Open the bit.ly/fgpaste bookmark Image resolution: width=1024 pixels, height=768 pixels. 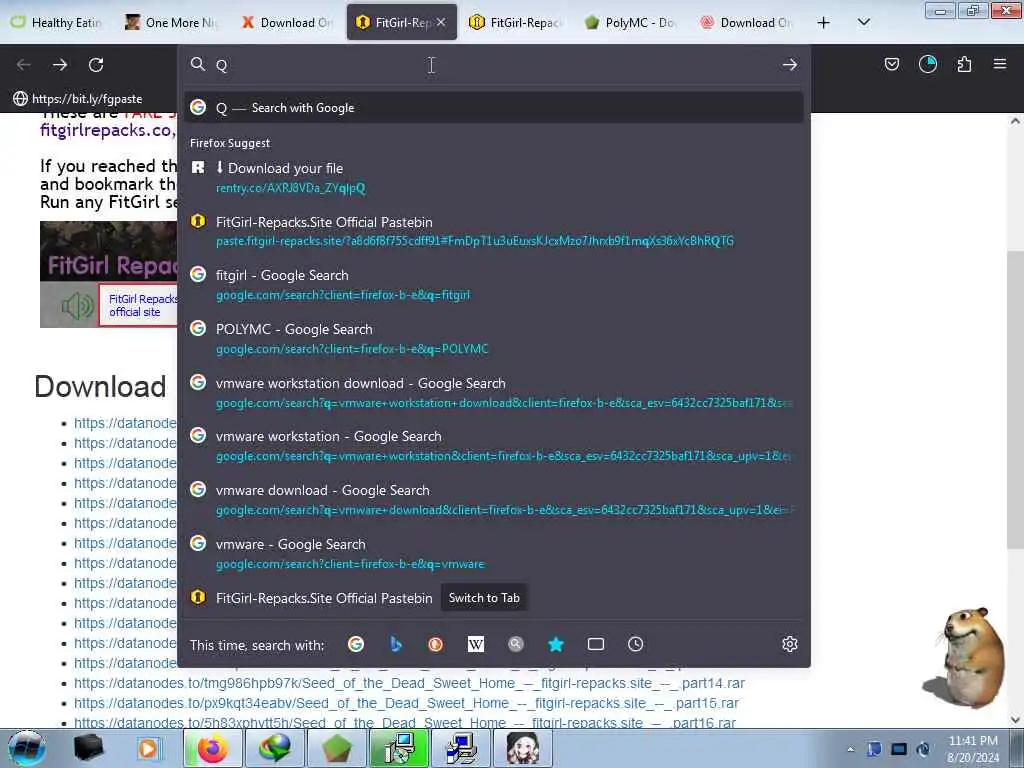coord(78,99)
